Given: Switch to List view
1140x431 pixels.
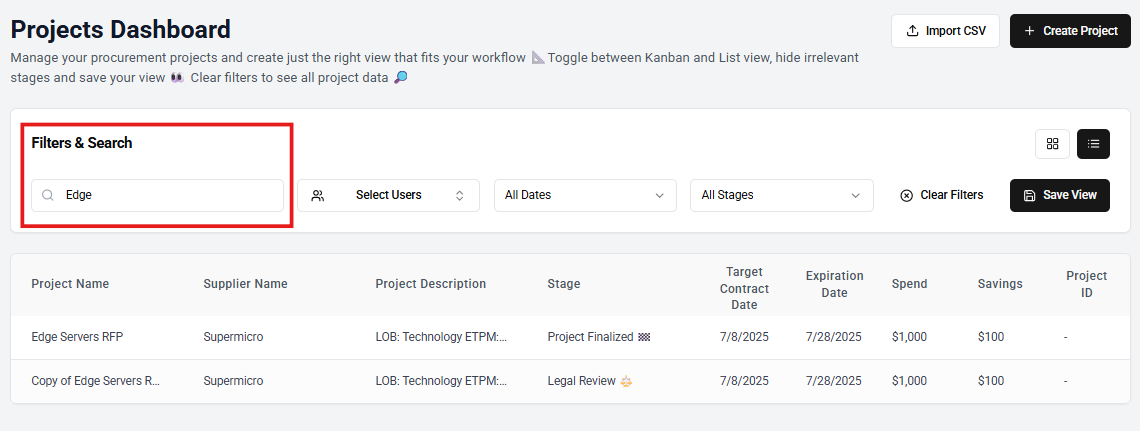Looking at the screenshot, I should 1093,144.
